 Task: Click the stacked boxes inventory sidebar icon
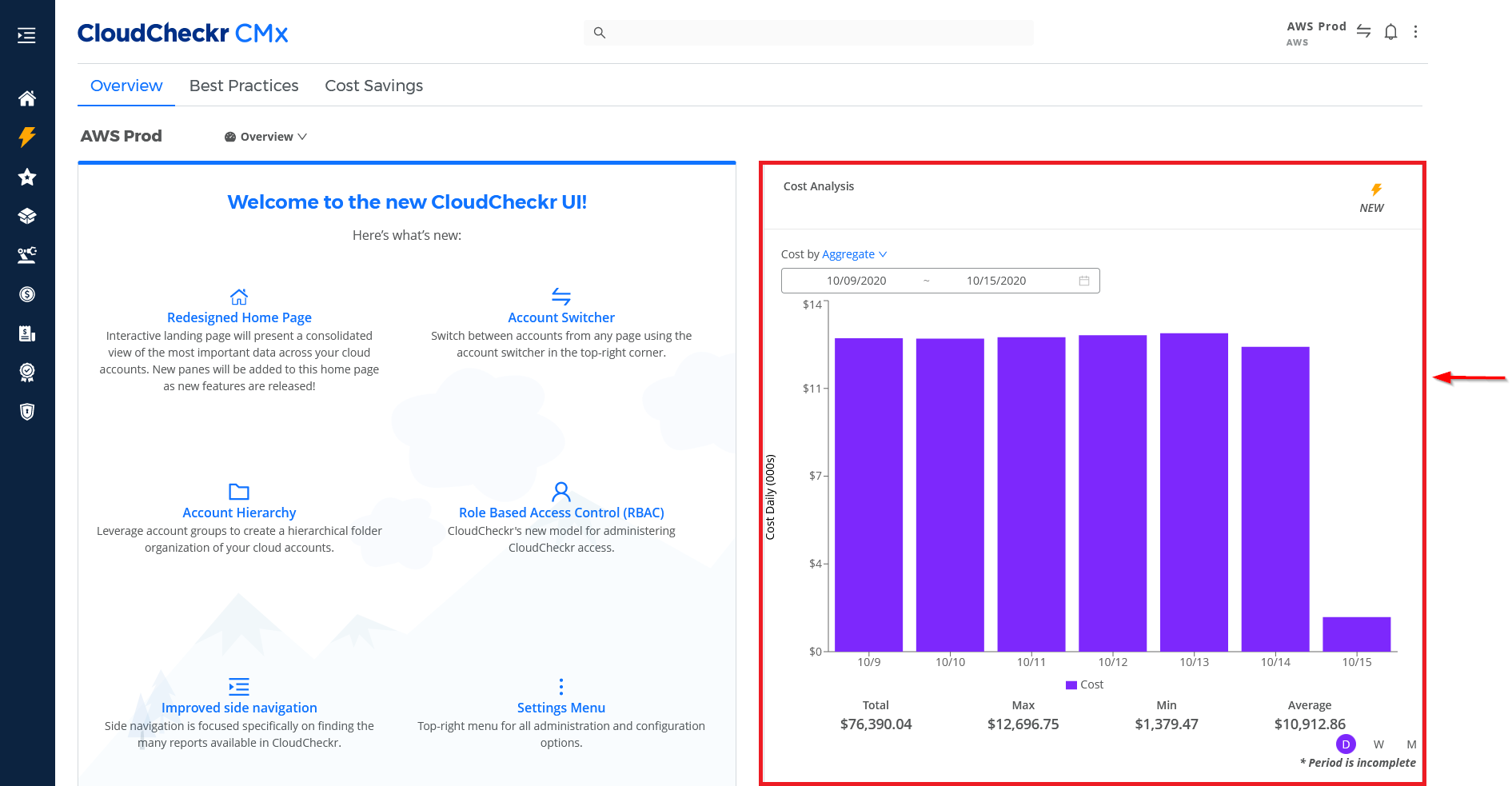[x=27, y=216]
